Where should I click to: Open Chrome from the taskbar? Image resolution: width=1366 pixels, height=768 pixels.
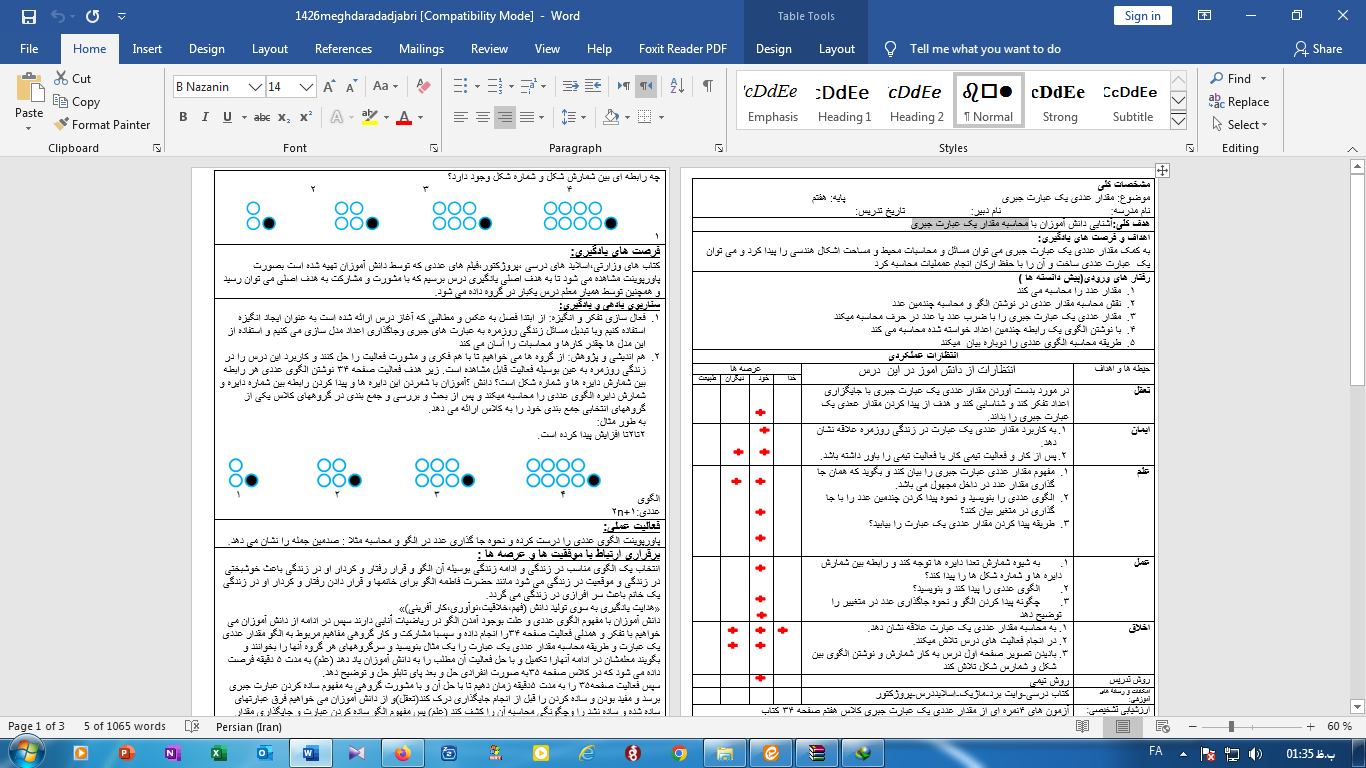coord(679,753)
